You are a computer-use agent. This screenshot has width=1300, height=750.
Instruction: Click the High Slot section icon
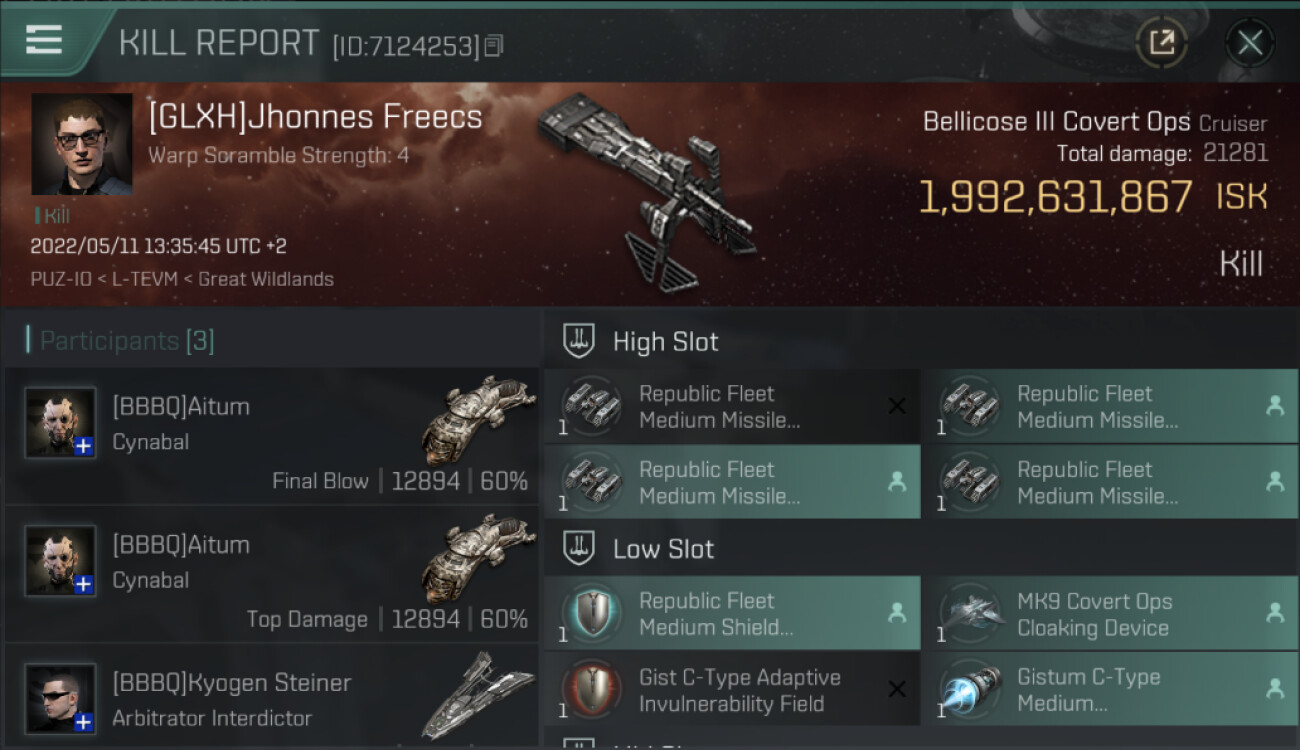pyautogui.click(x=579, y=342)
